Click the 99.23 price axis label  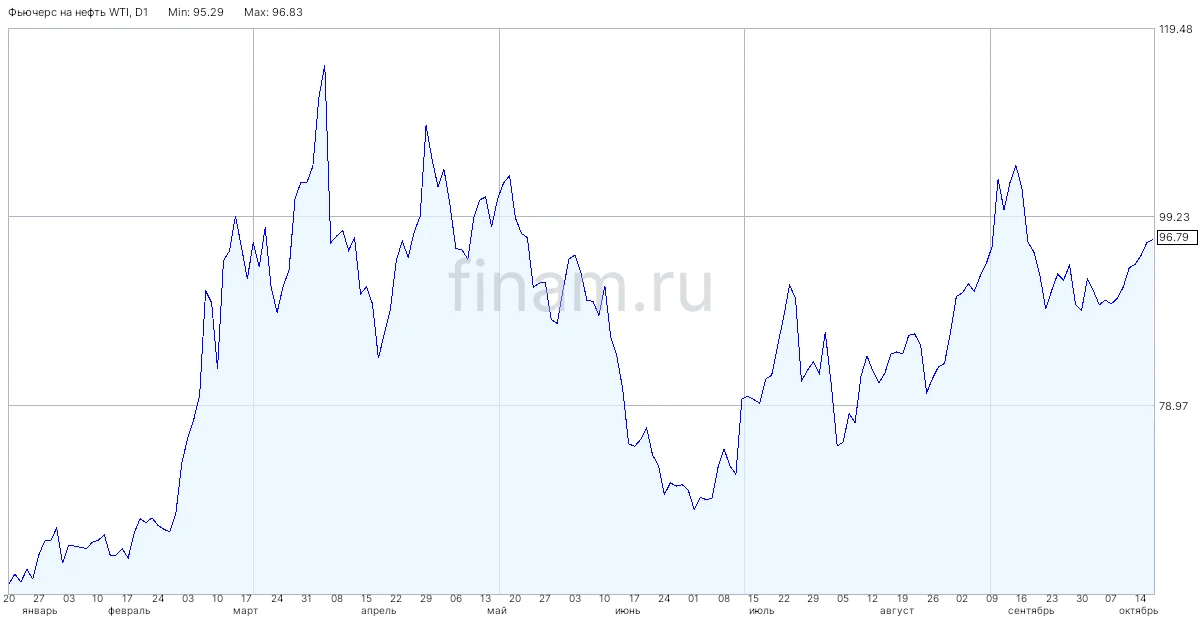coord(1175,217)
